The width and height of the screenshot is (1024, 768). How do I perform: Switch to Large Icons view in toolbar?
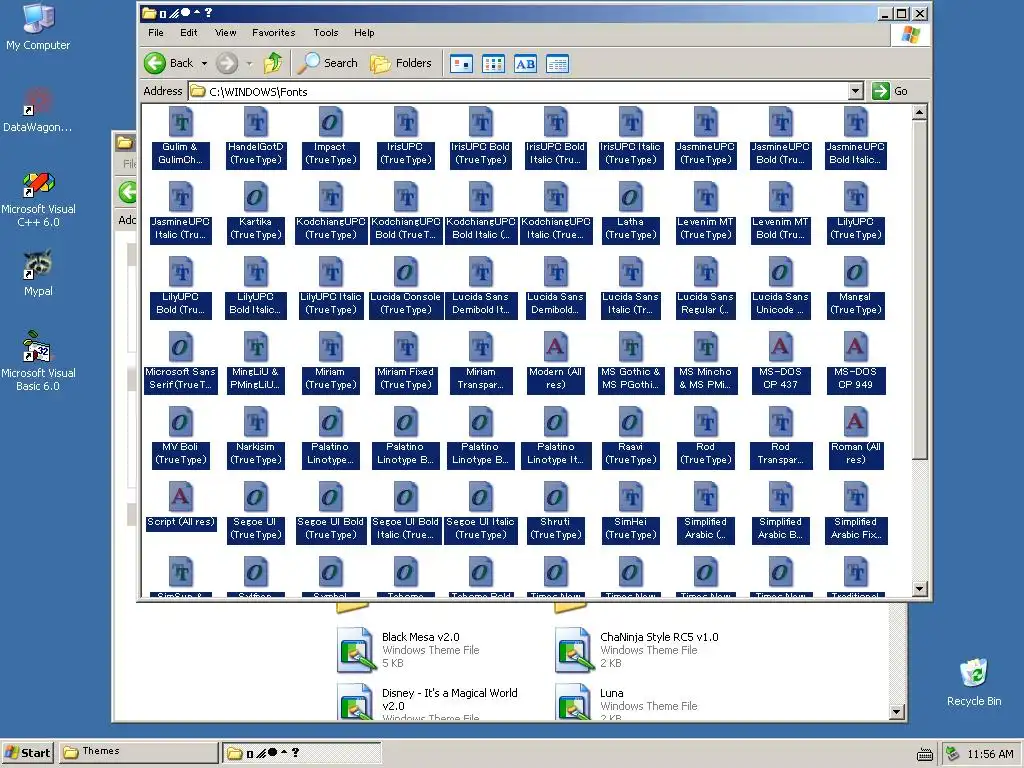[x=462, y=64]
